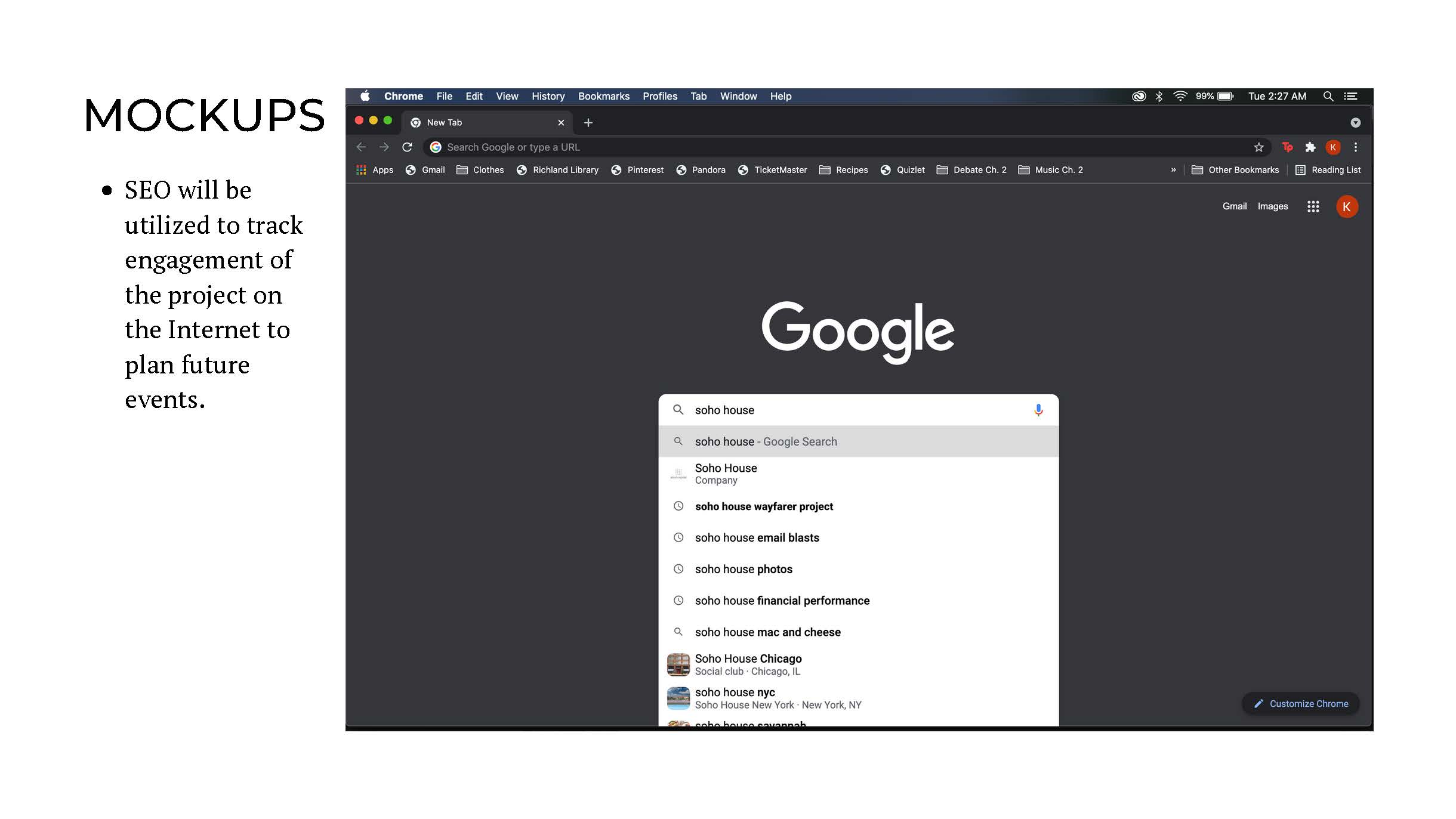
Task: Open the Debate Ch. 2 bookmark folder
Action: coord(971,170)
